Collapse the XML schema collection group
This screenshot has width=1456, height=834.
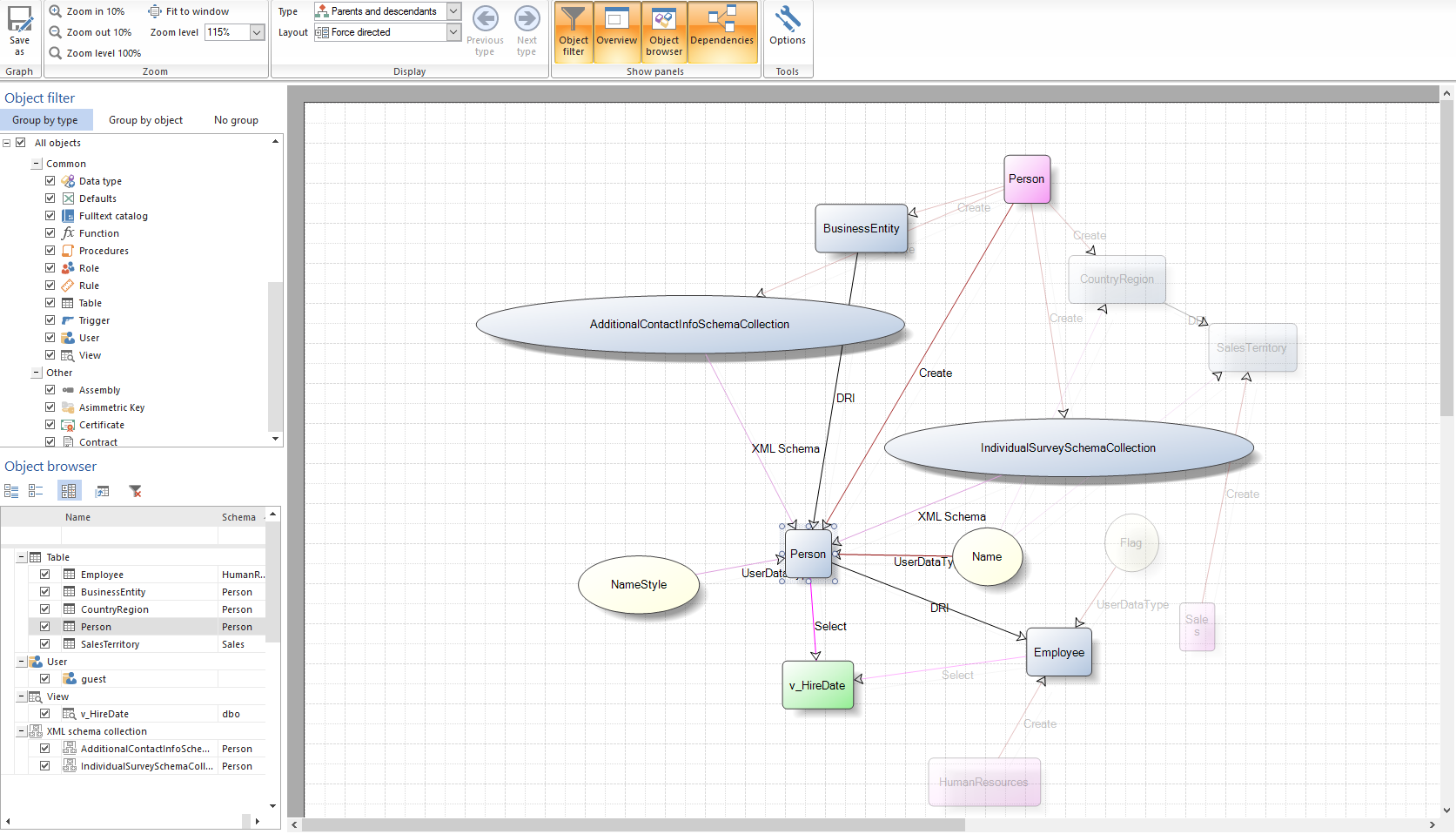[21, 731]
